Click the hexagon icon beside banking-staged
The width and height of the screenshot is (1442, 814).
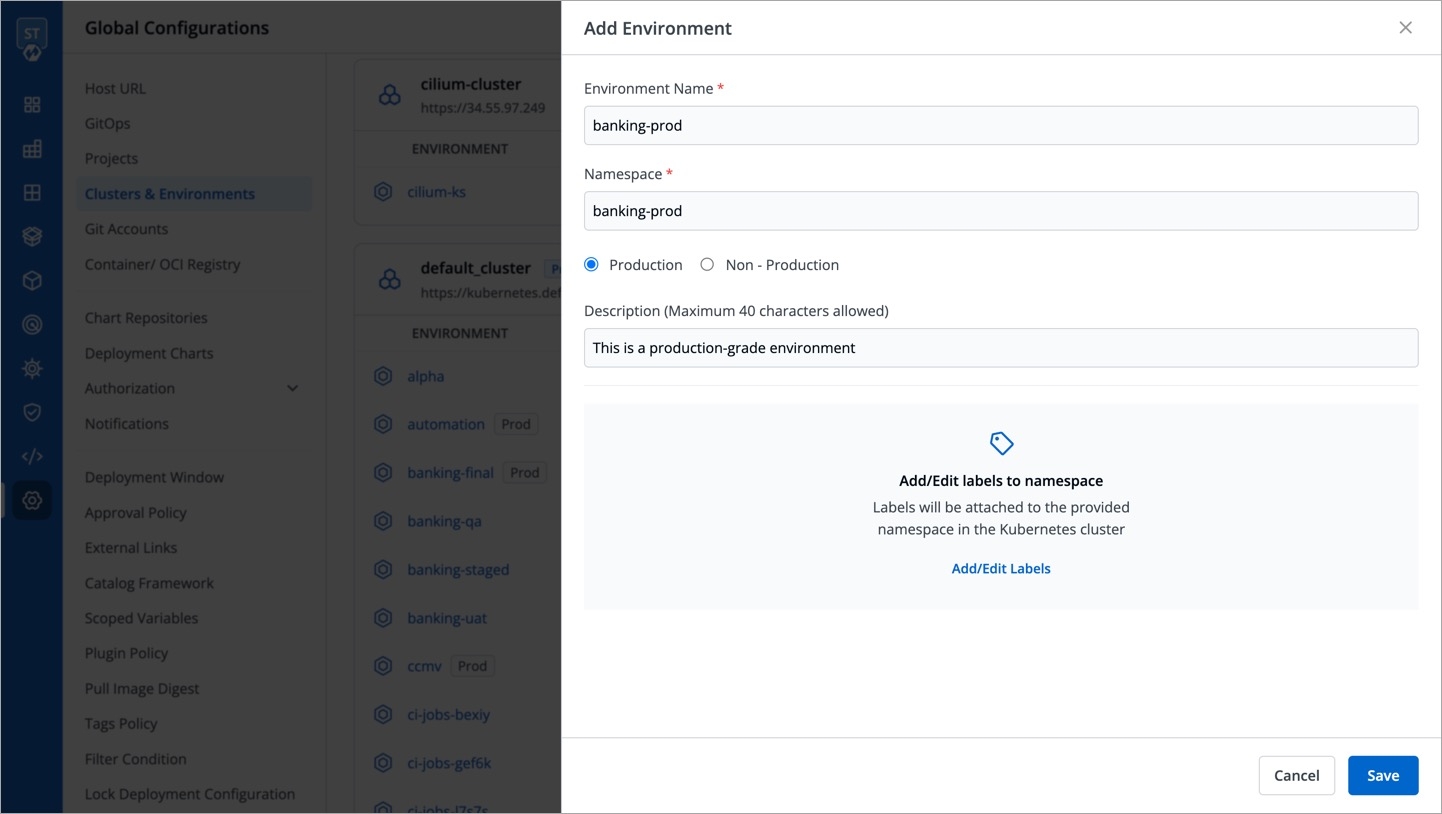[383, 569]
